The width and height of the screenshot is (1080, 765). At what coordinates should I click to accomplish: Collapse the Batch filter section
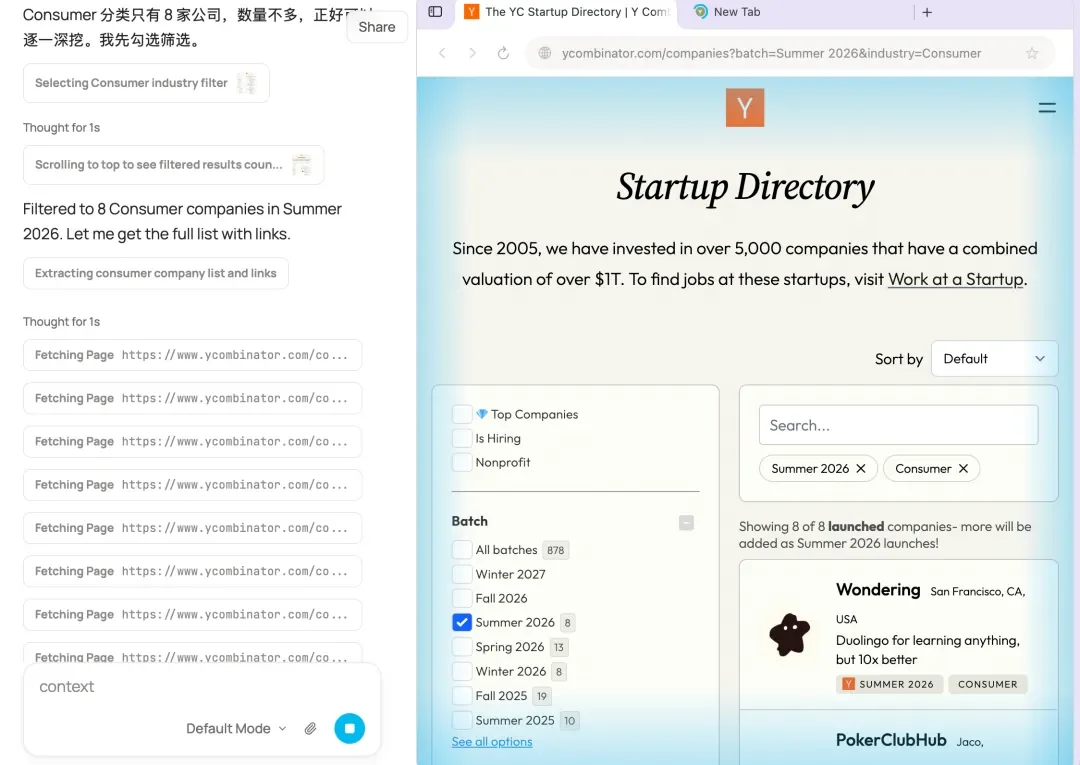686,523
